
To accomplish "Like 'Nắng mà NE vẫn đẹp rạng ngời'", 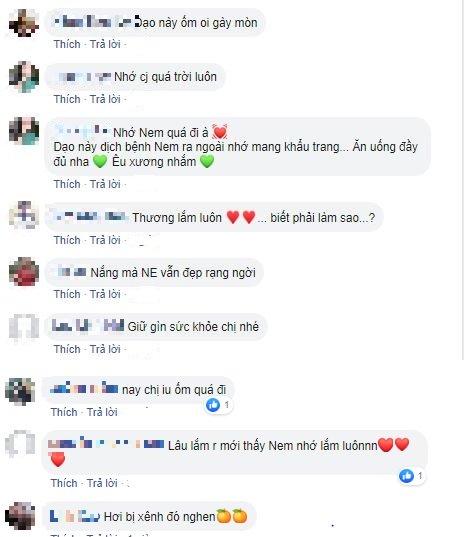I will 67,294.
